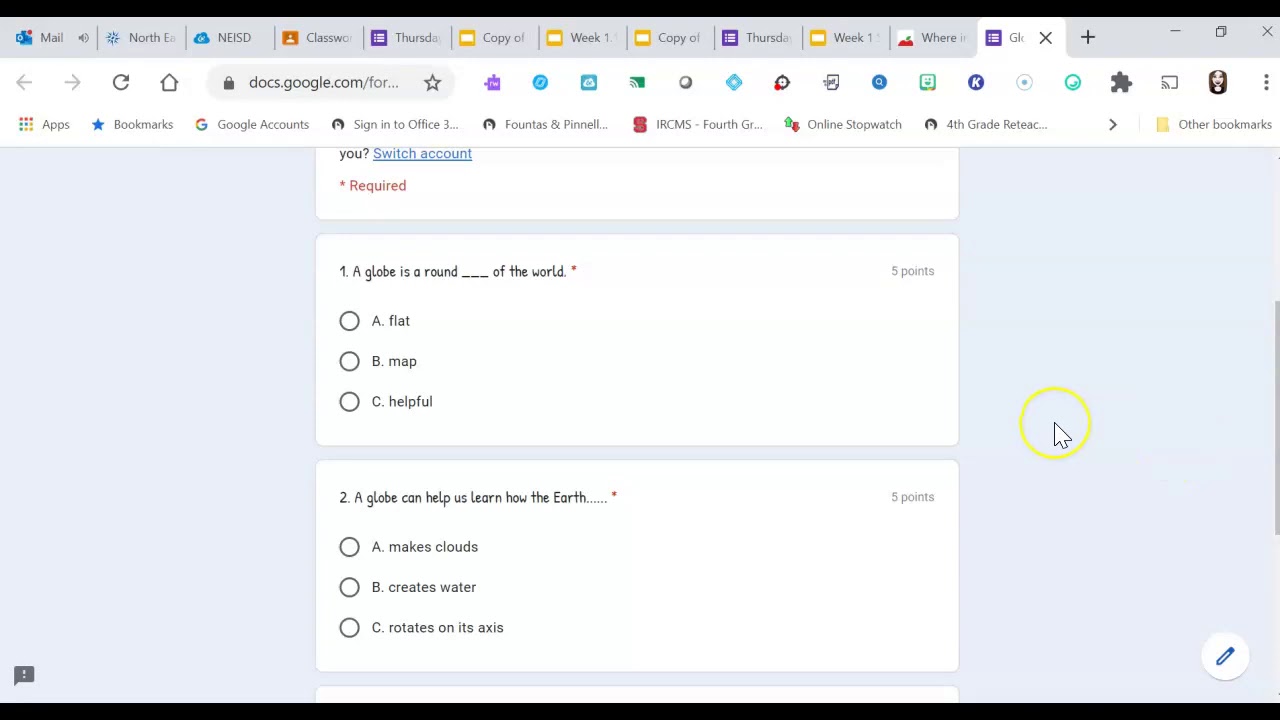Show more bookmarks with the chevron
The image size is (1280, 720).
(1113, 124)
